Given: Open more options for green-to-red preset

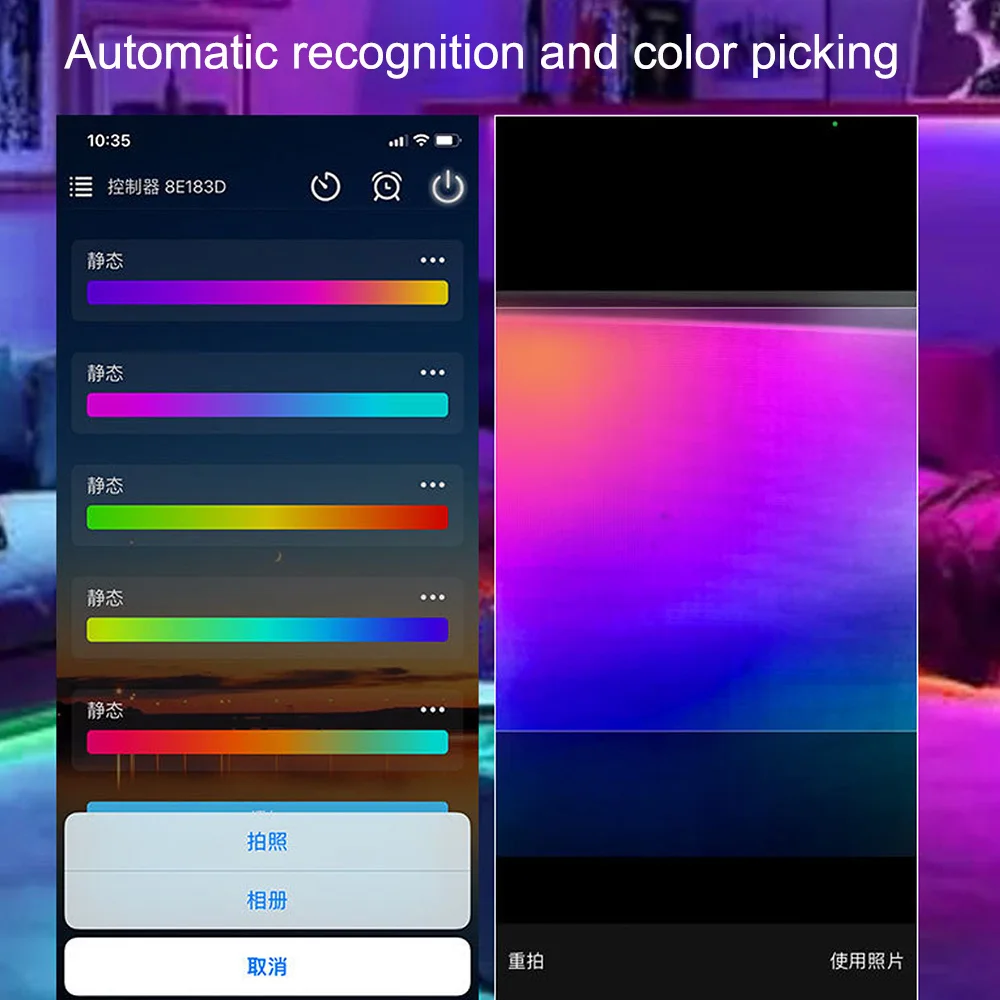Looking at the screenshot, I should tap(432, 485).
